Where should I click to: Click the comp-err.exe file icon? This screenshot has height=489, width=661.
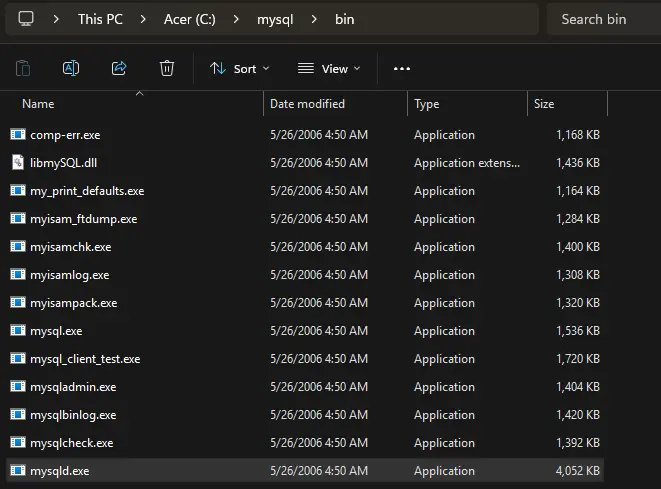point(18,134)
